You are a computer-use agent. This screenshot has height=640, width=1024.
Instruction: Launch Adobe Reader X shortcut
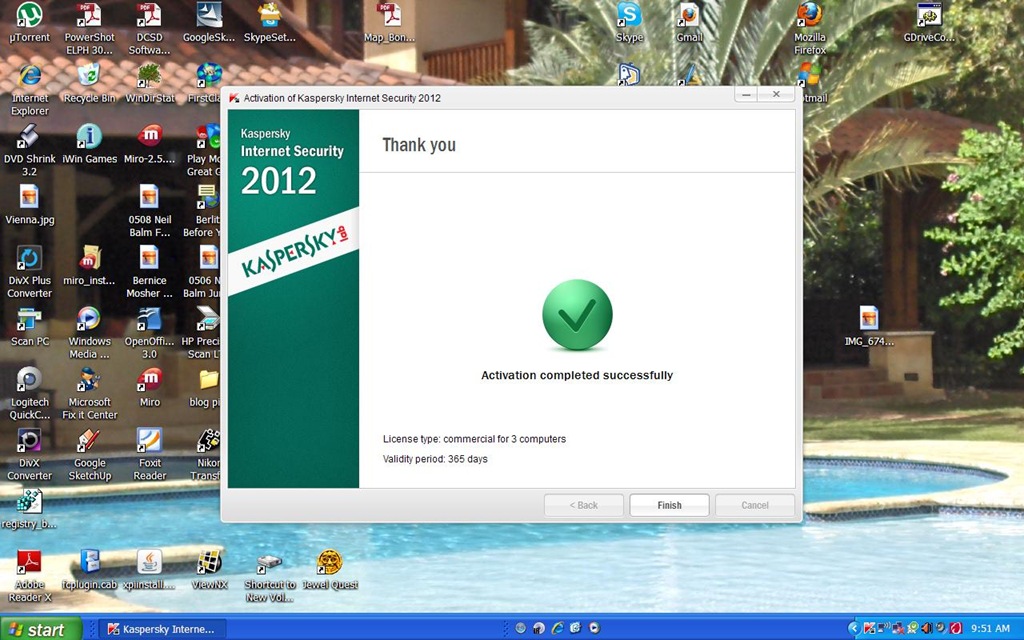pos(29,577)
